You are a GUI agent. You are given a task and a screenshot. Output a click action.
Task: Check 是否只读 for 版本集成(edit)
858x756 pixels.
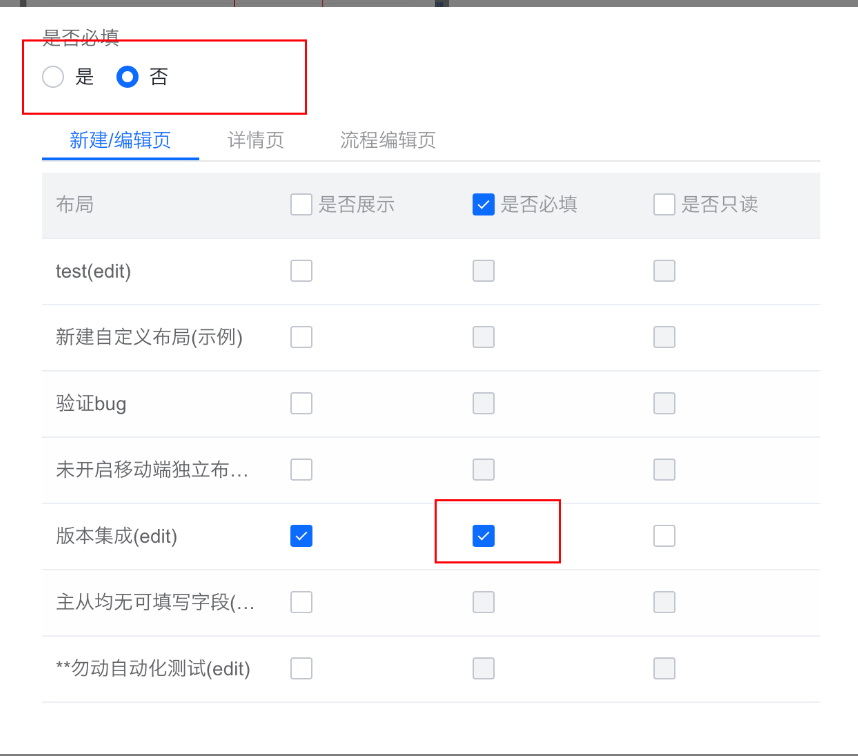click(x=664, y=536)
